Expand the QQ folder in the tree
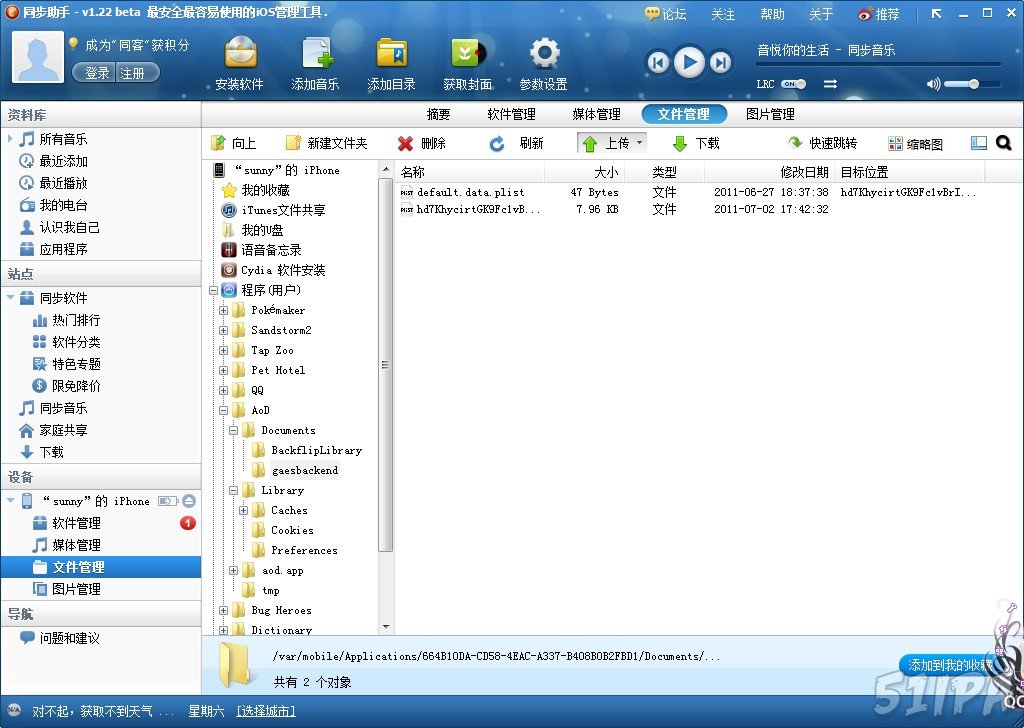Viewport: 1024px width, 728px height. click(224, 390)
